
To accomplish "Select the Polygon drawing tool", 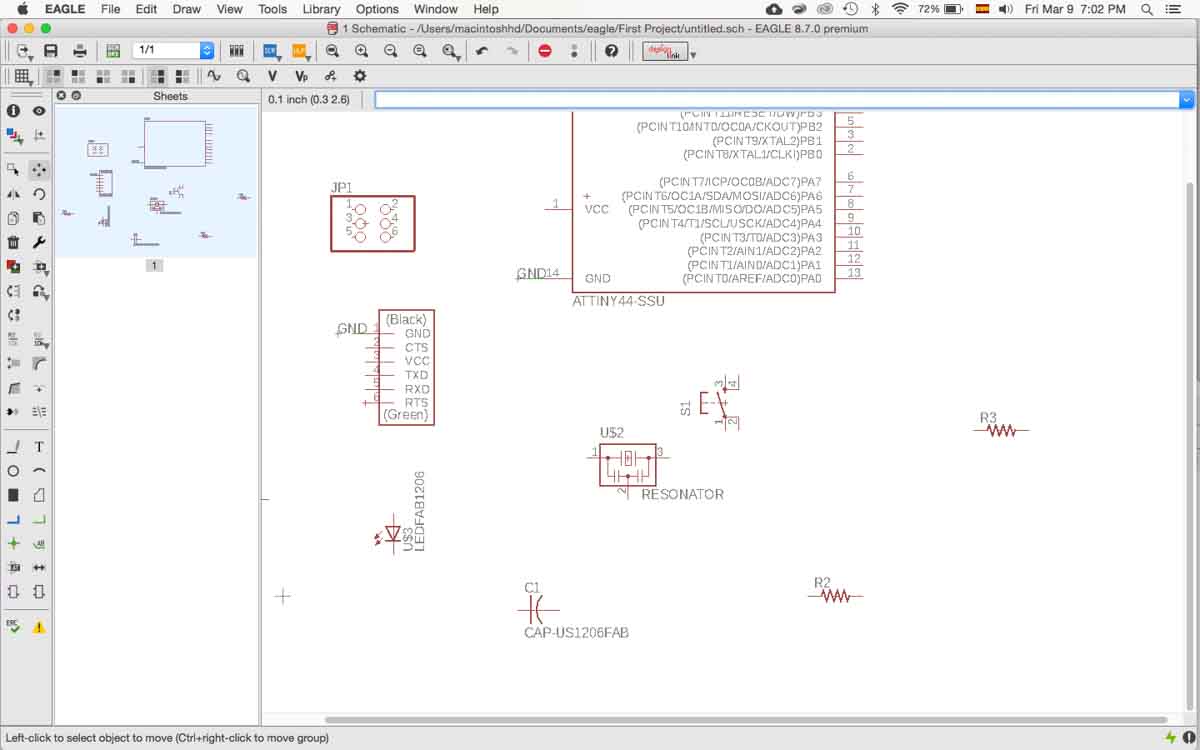I will [x=39, y=495].
